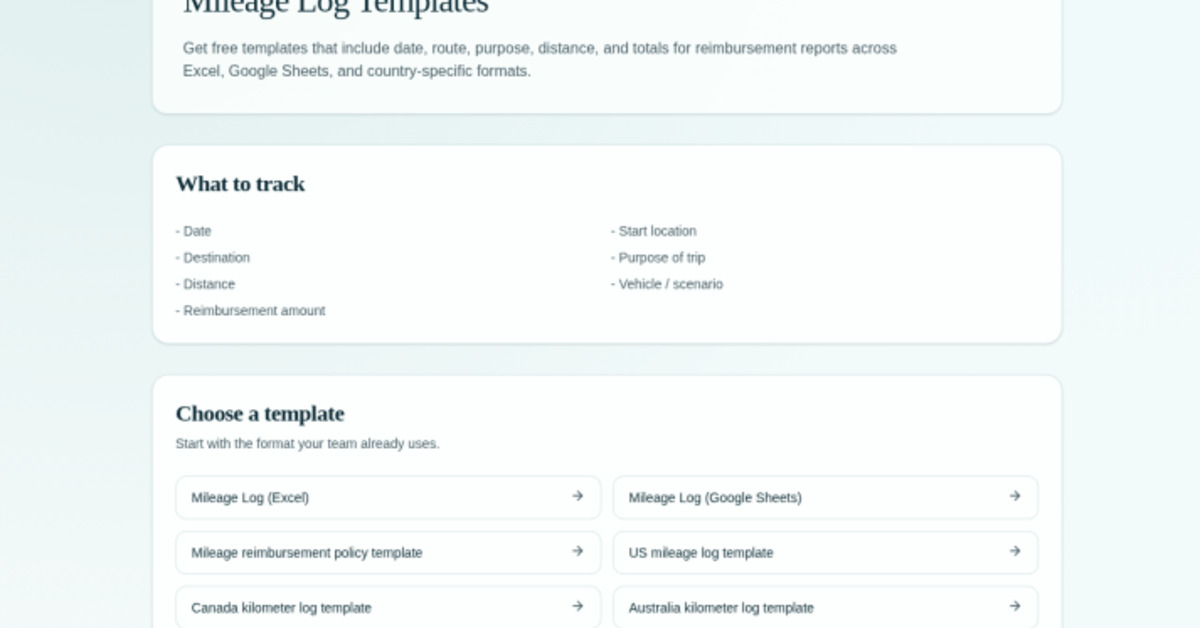This screenshot has width=1200, height=628.
Task: Click the "- Destination" list item
Action: pos(213,258)
